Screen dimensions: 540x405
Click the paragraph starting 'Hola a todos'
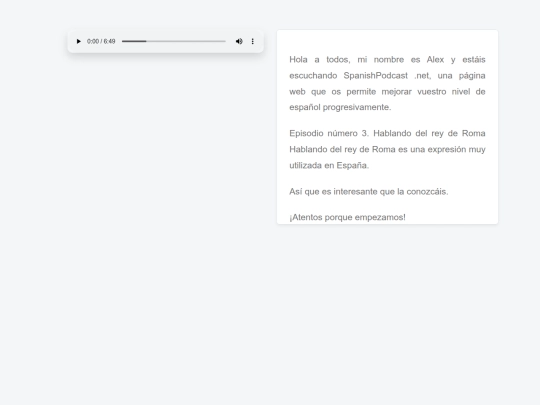click(387, 83)
